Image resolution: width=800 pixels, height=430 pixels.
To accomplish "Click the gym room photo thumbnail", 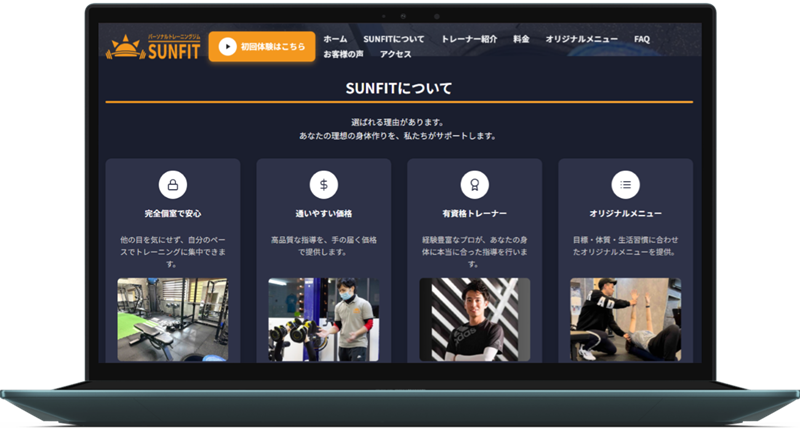I will pyautogui.click(x=173, y=319).
